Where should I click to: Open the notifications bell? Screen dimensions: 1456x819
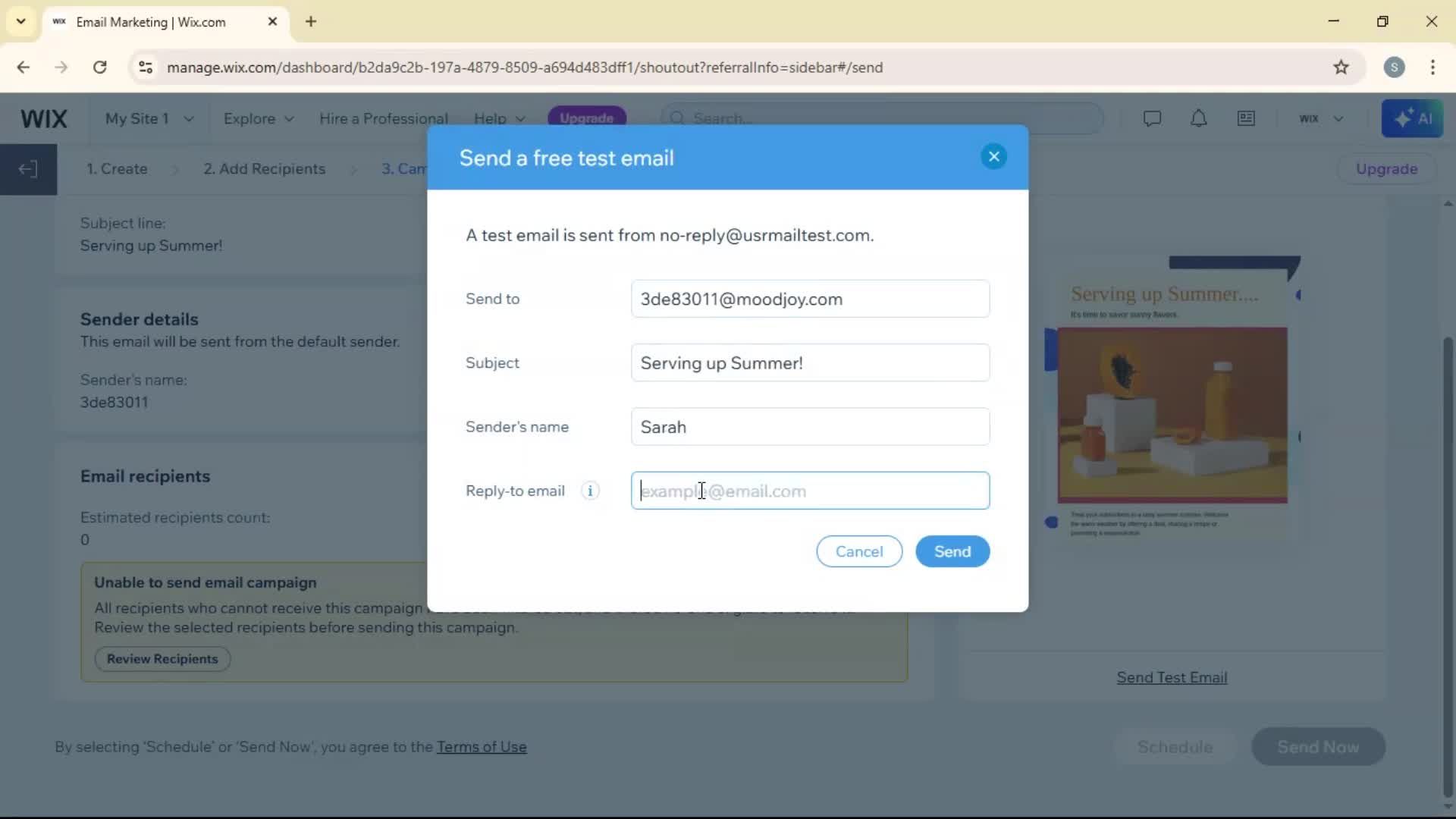[1198, 118]
